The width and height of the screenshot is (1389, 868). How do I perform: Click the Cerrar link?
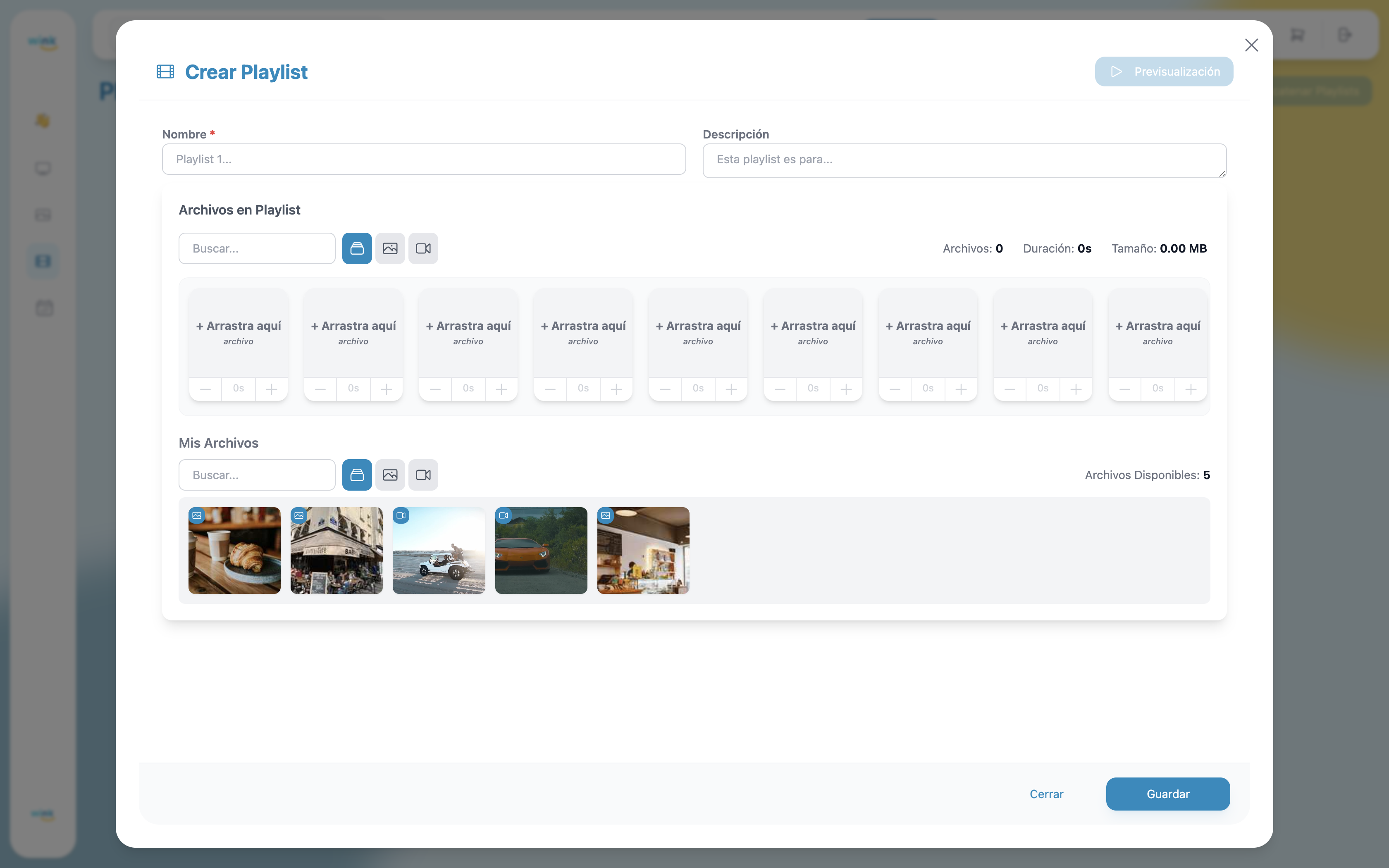pos(1046,794)
